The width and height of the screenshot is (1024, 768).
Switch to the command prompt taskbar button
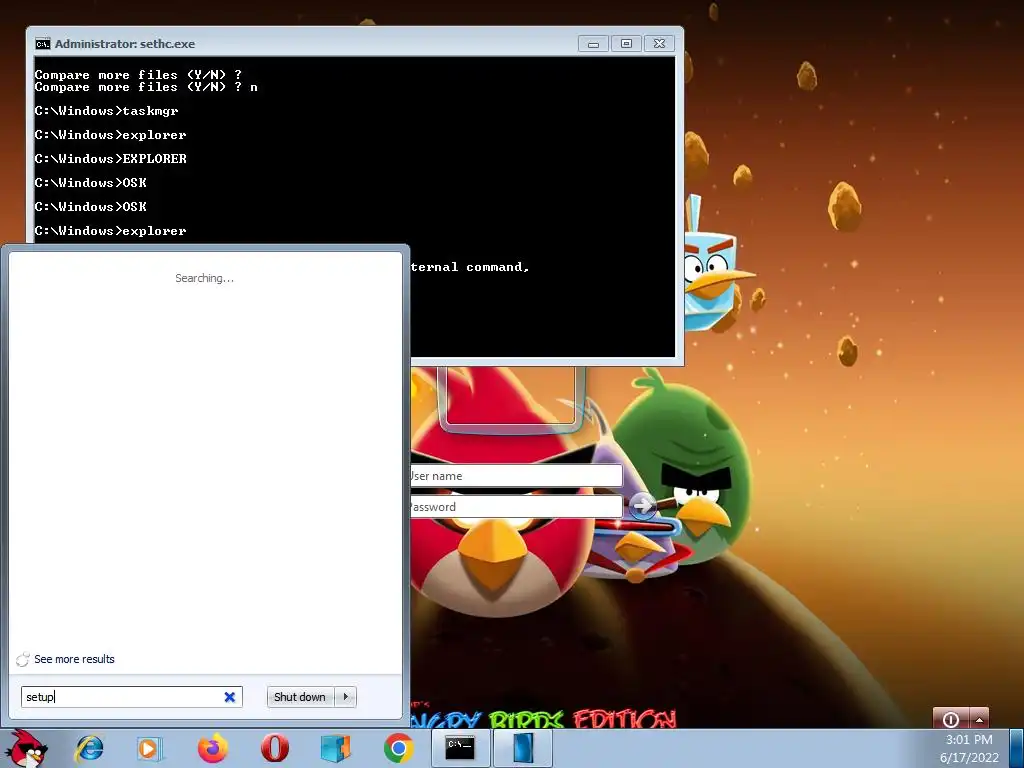tap(460, 748)
